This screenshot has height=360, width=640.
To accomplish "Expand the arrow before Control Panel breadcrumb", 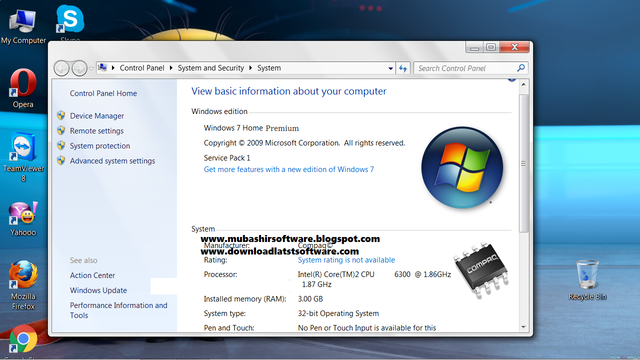I will click(x=113, y=68).
